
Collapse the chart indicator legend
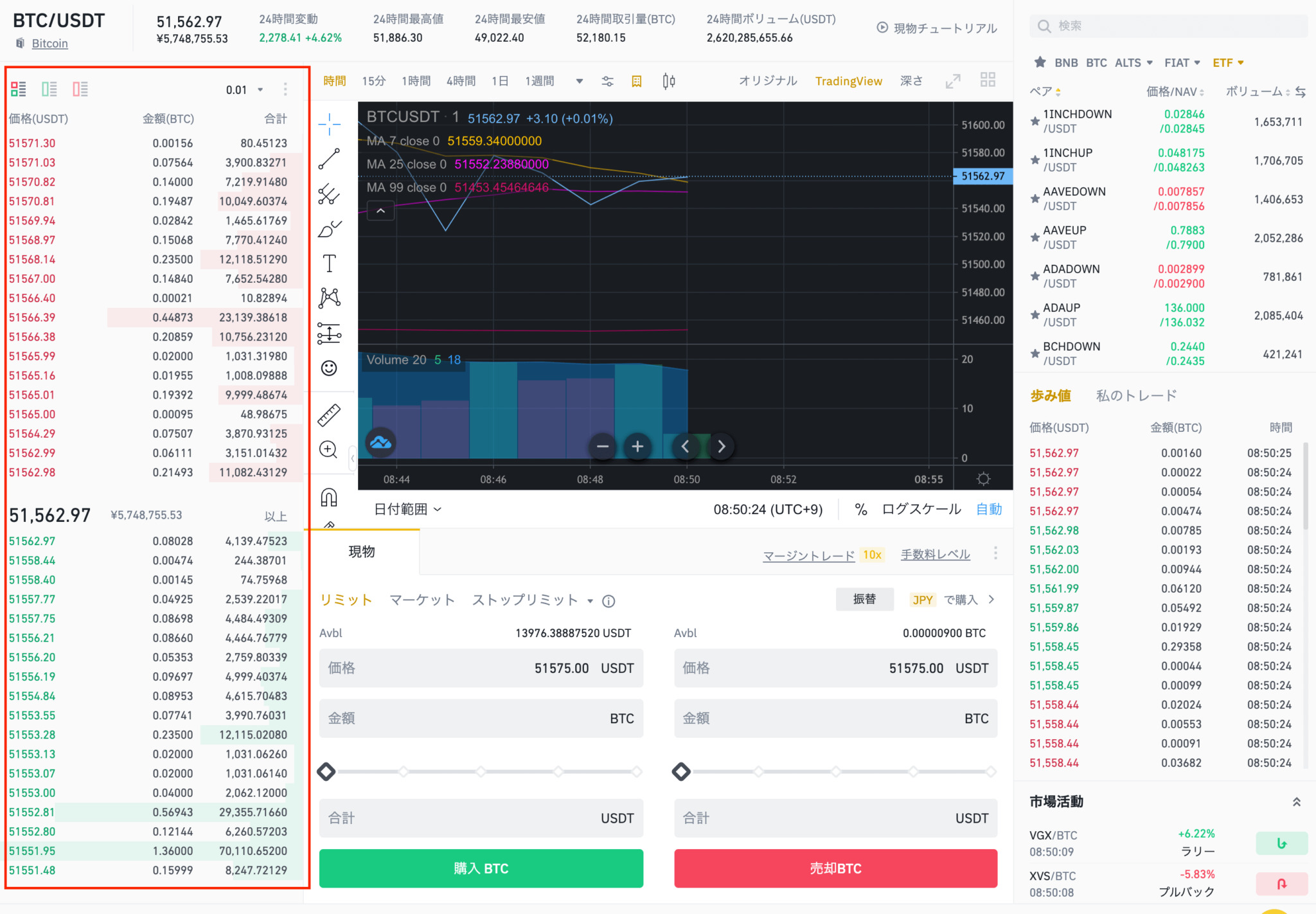pyautogui.click(x=380, y=211)
